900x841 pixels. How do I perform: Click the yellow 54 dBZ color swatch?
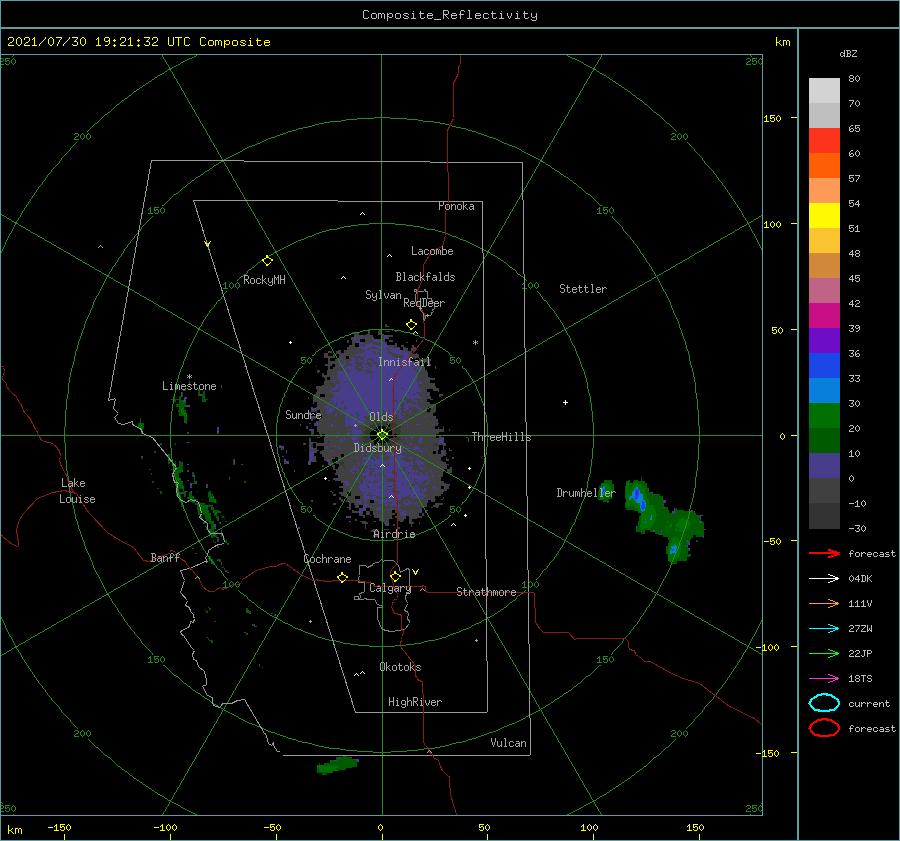coord(824,215)
